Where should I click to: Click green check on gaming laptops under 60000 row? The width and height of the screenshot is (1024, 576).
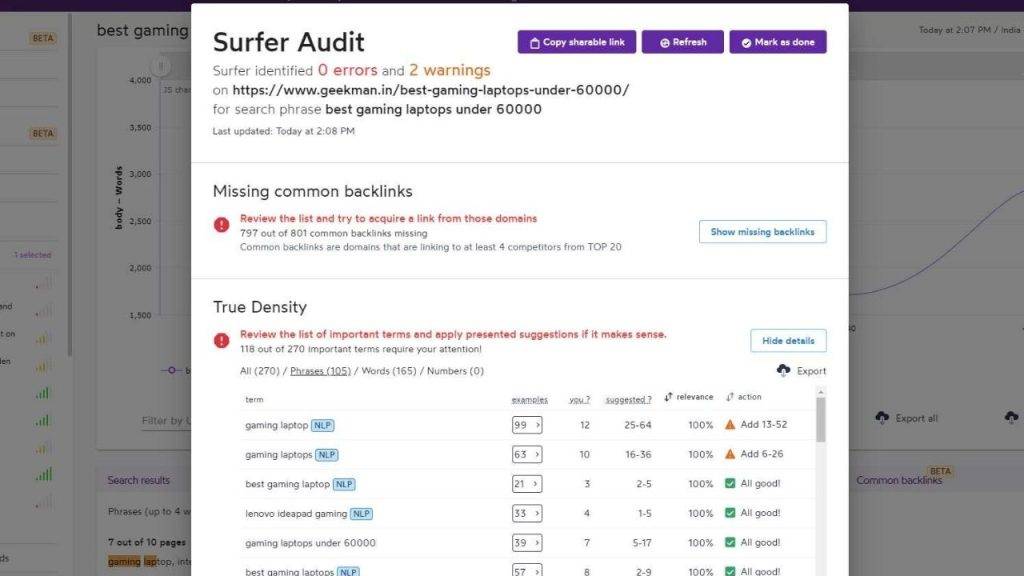click(730, 542)
